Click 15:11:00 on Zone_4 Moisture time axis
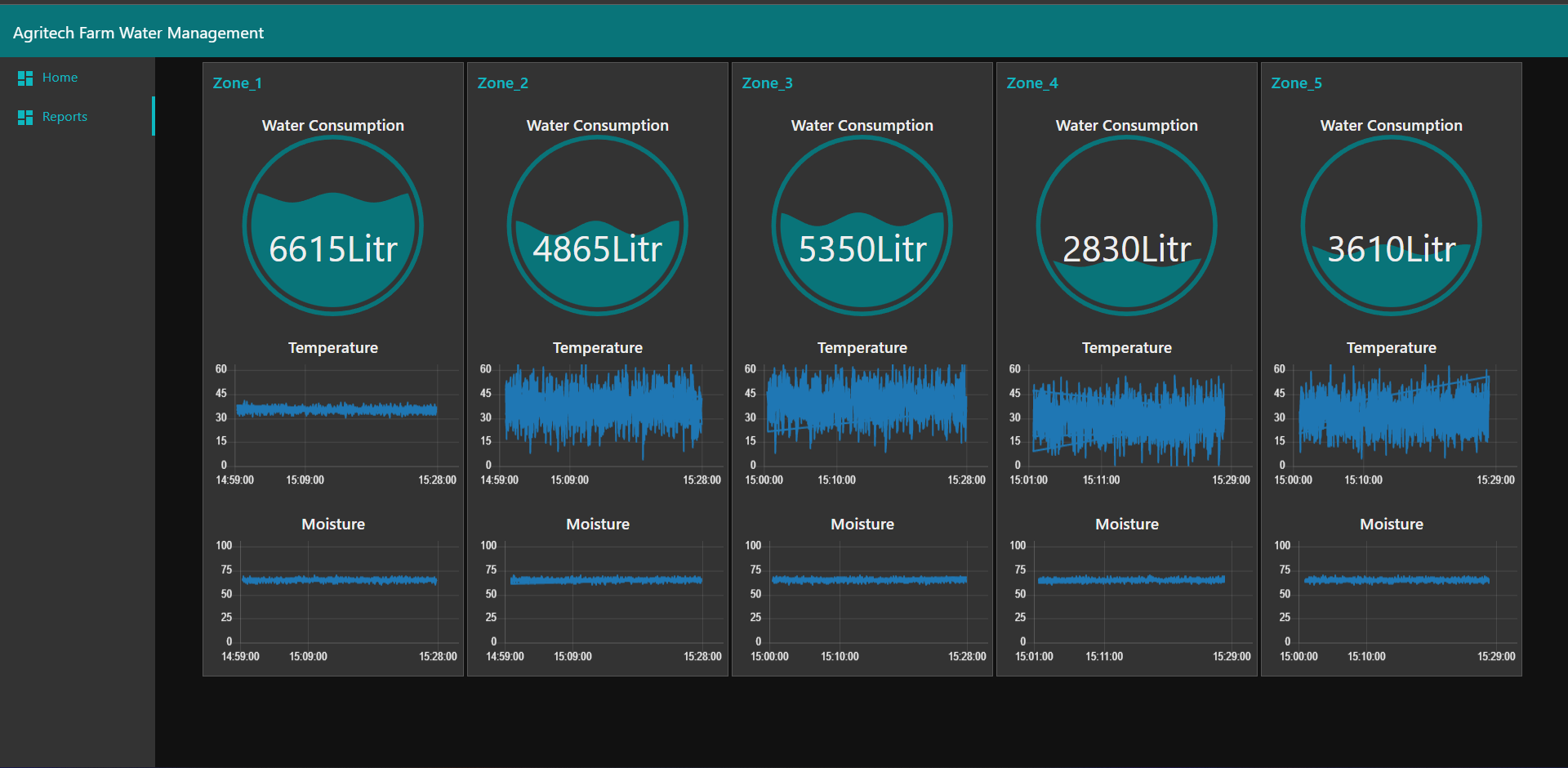This screenshot has width=1568, height=768. [x=1104, y=657]
